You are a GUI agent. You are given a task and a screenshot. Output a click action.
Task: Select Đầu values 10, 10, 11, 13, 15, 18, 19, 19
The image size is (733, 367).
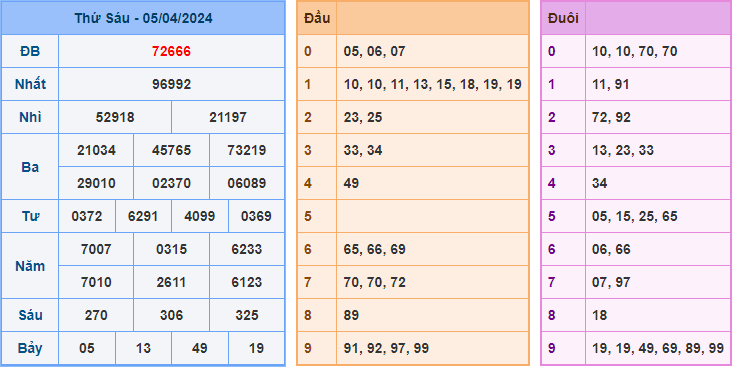[432, 85]
